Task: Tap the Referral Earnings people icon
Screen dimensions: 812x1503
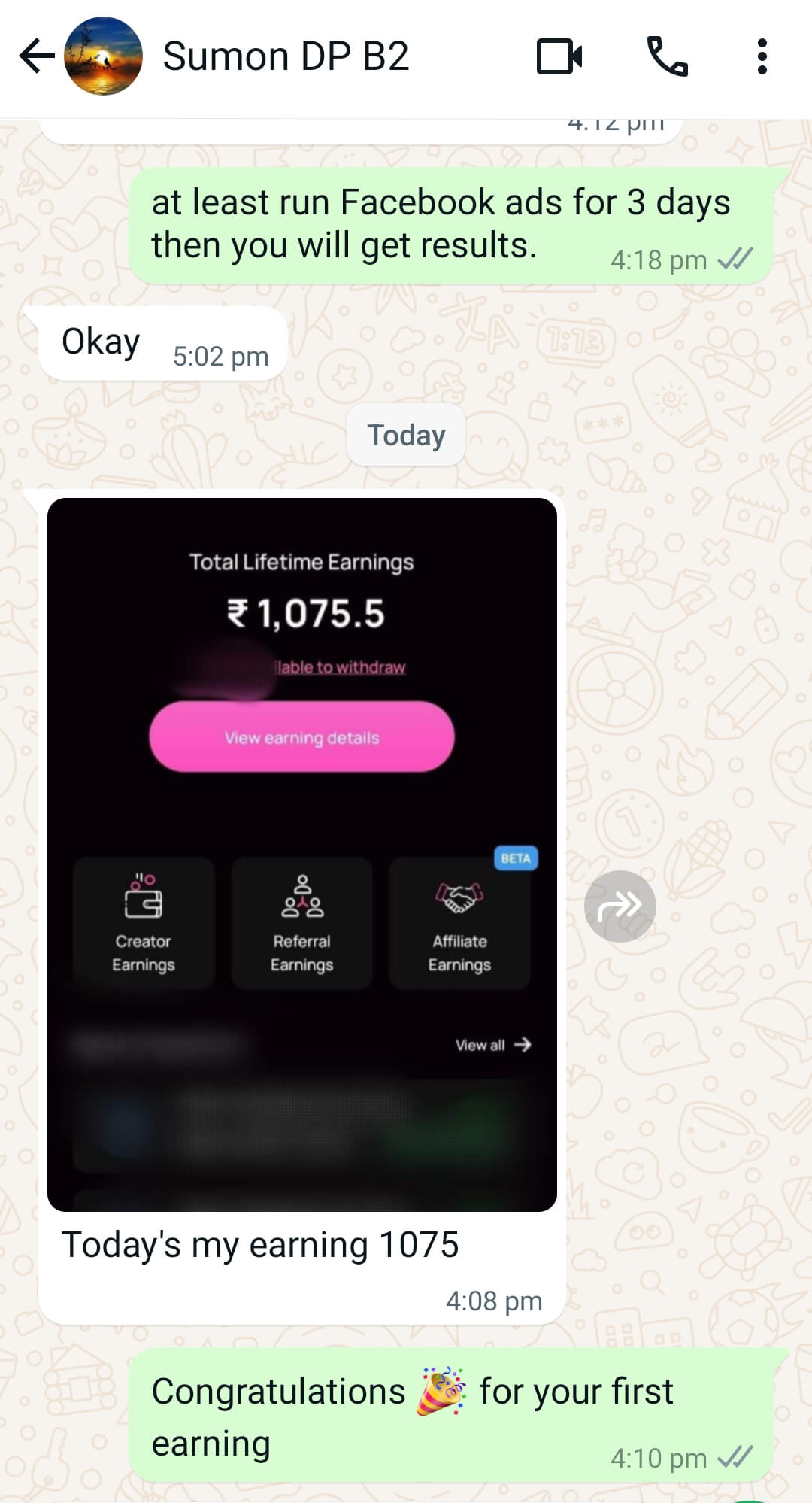Action: (x=302, y=896)
